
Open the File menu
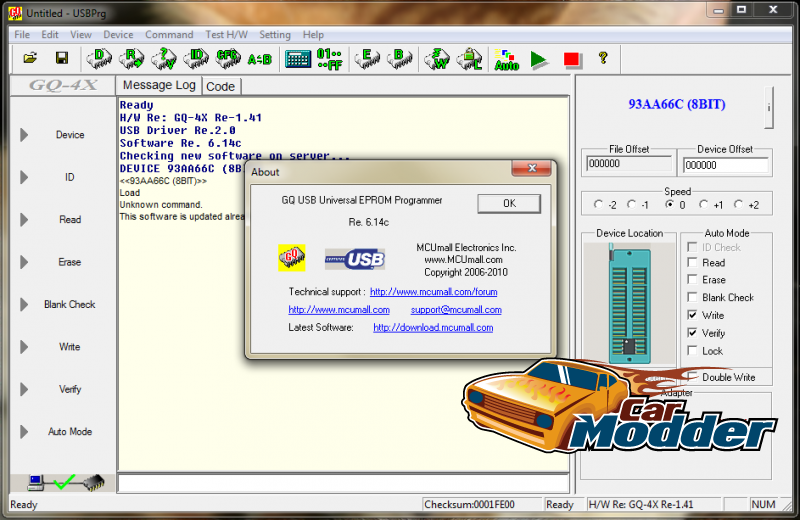[22, 35]
